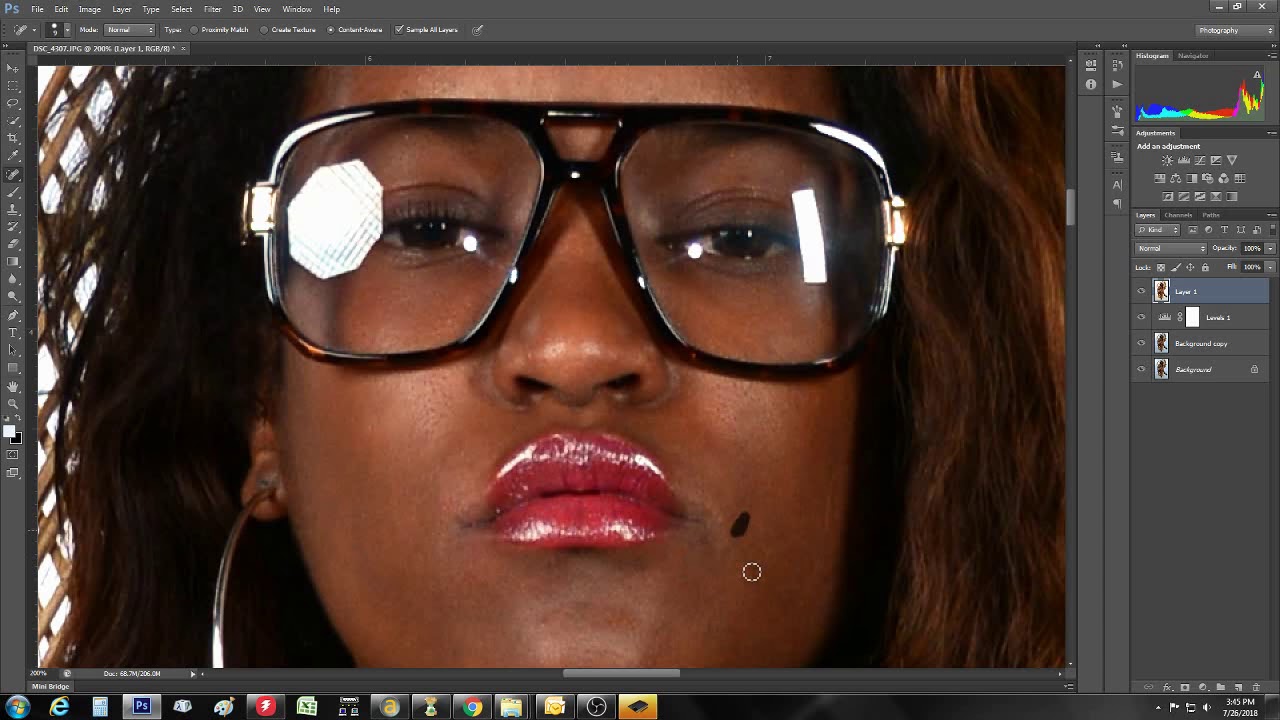
Task: Add a Photo Filter adjustment
Action: pyautogui.click(x=1208, y=178)
